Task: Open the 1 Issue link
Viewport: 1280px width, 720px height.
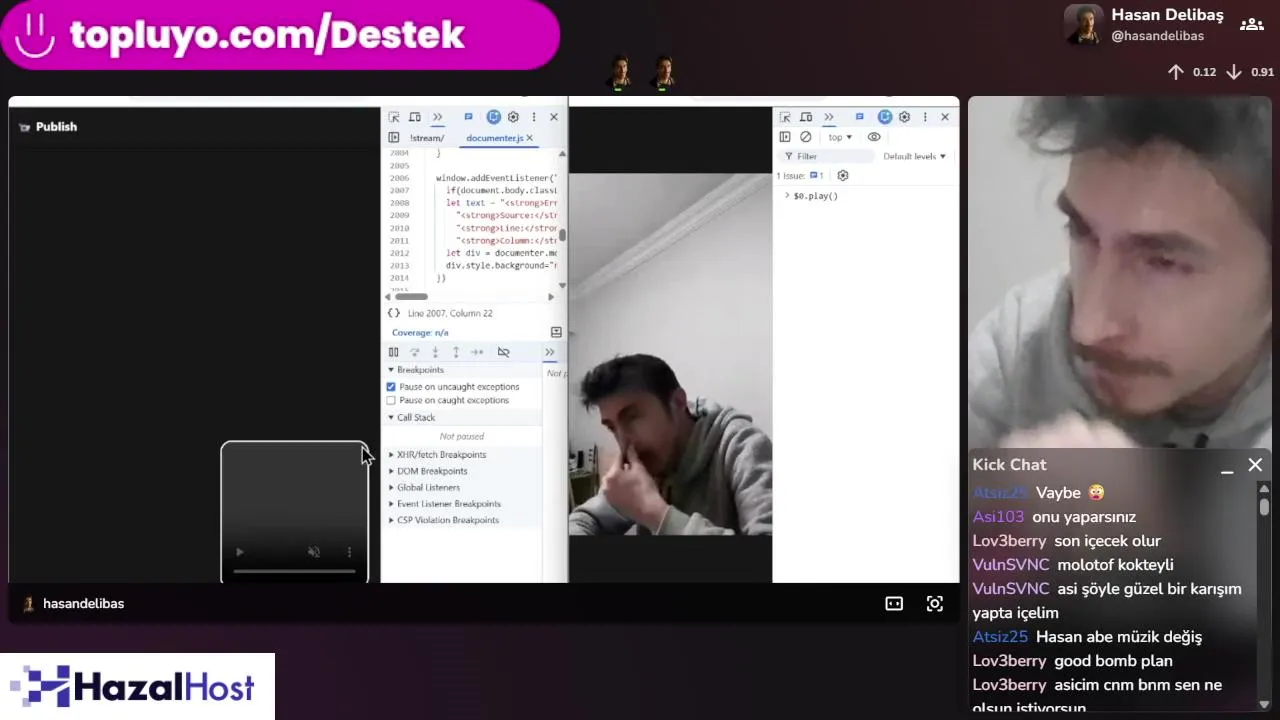Action: coord(800,176)
